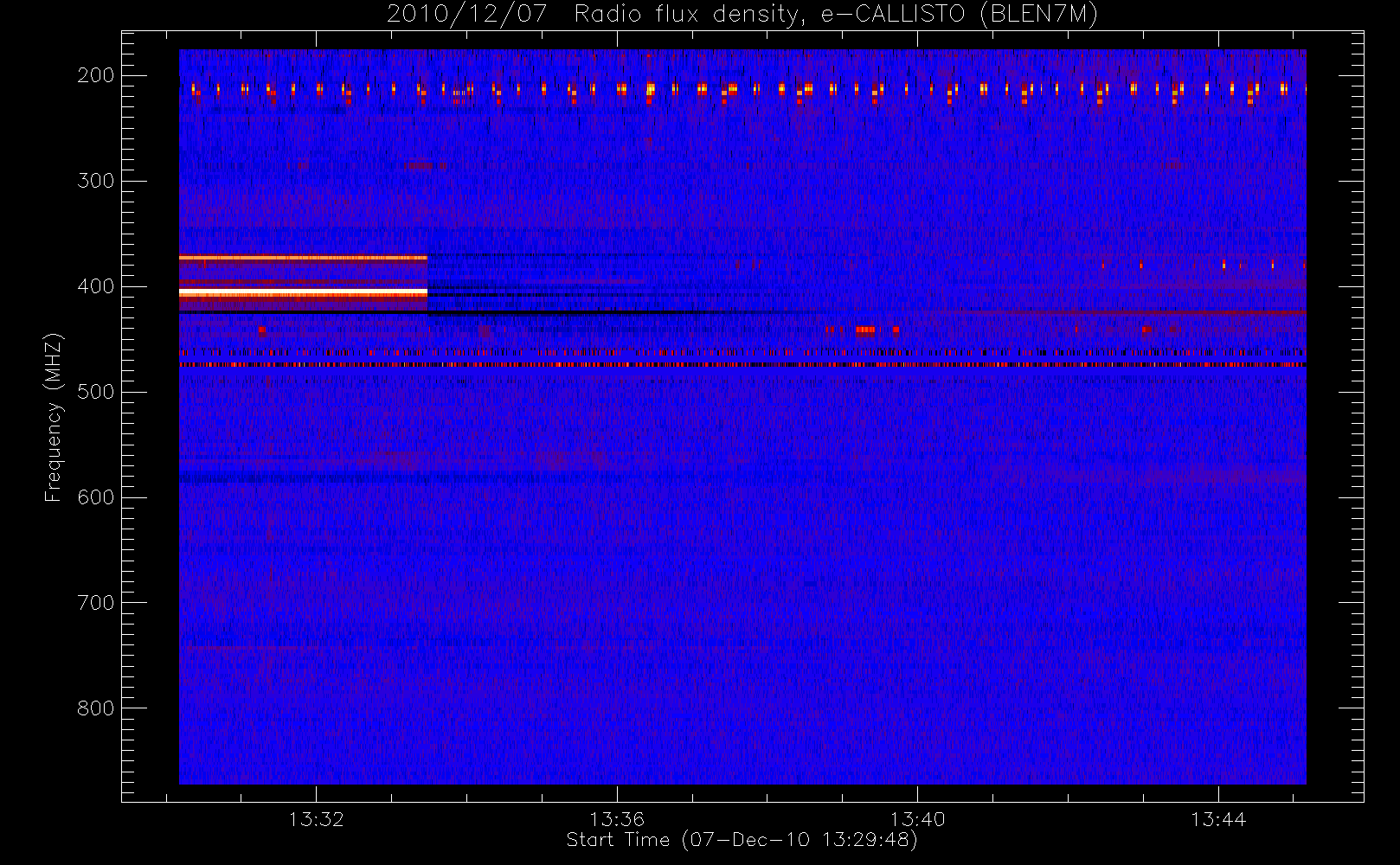Click the 'Frequency (MHz)' axis label
Viewport: 1400px width, 865px height.
pos(54,417)
